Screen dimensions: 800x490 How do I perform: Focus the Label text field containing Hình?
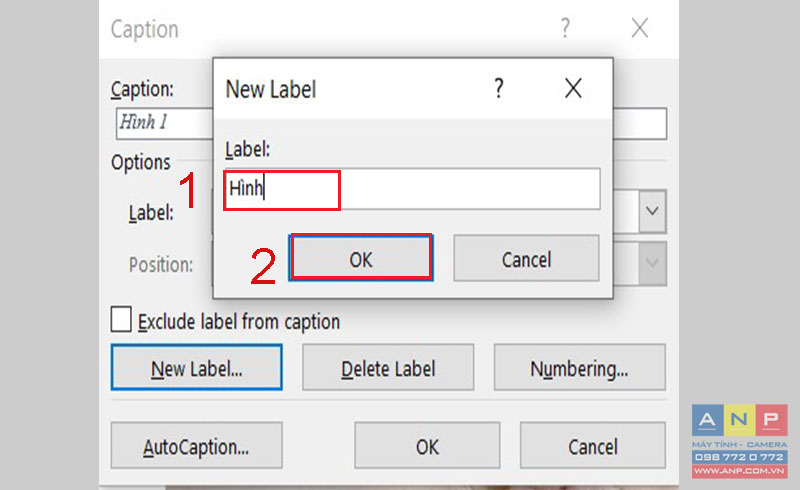click(412, 189)
